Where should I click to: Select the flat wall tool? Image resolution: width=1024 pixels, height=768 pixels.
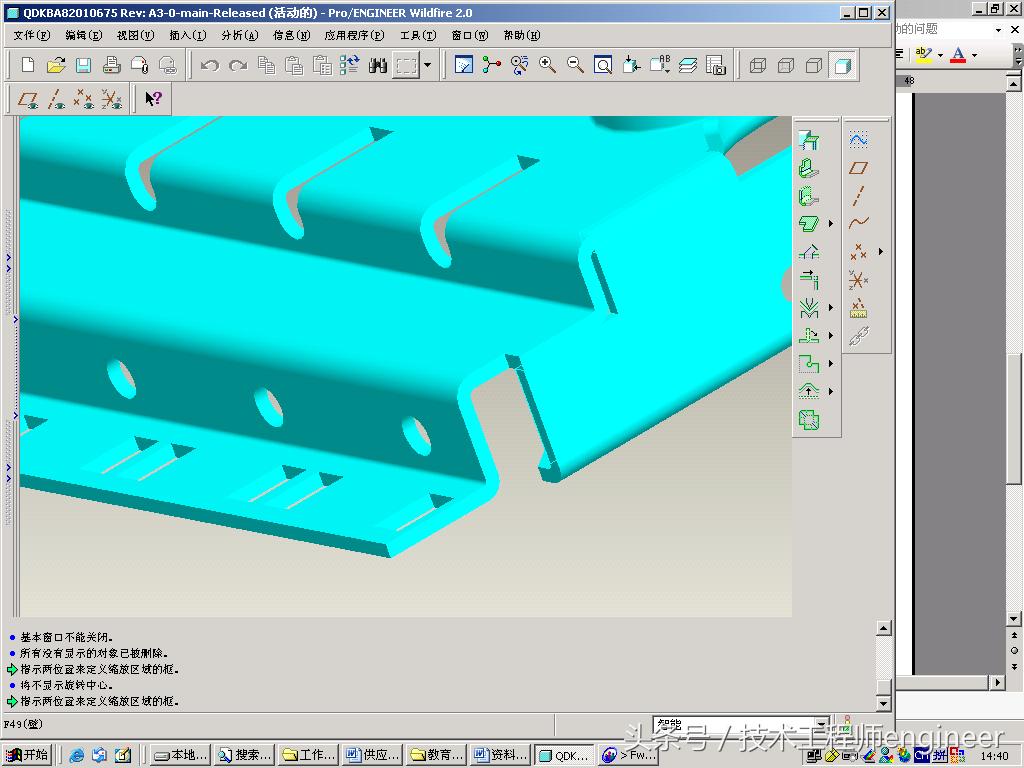tap(808, 168)
